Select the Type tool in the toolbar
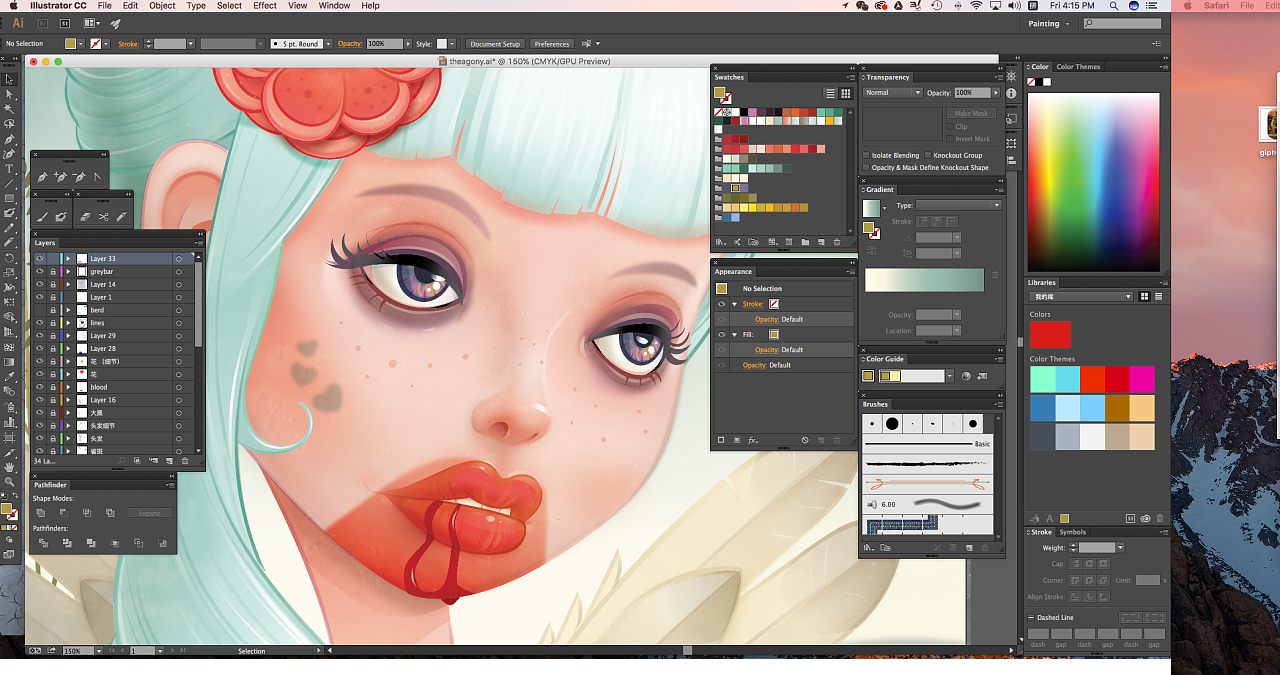The image size is (1280, 675). pyautogui.click(x=9, y=169)
